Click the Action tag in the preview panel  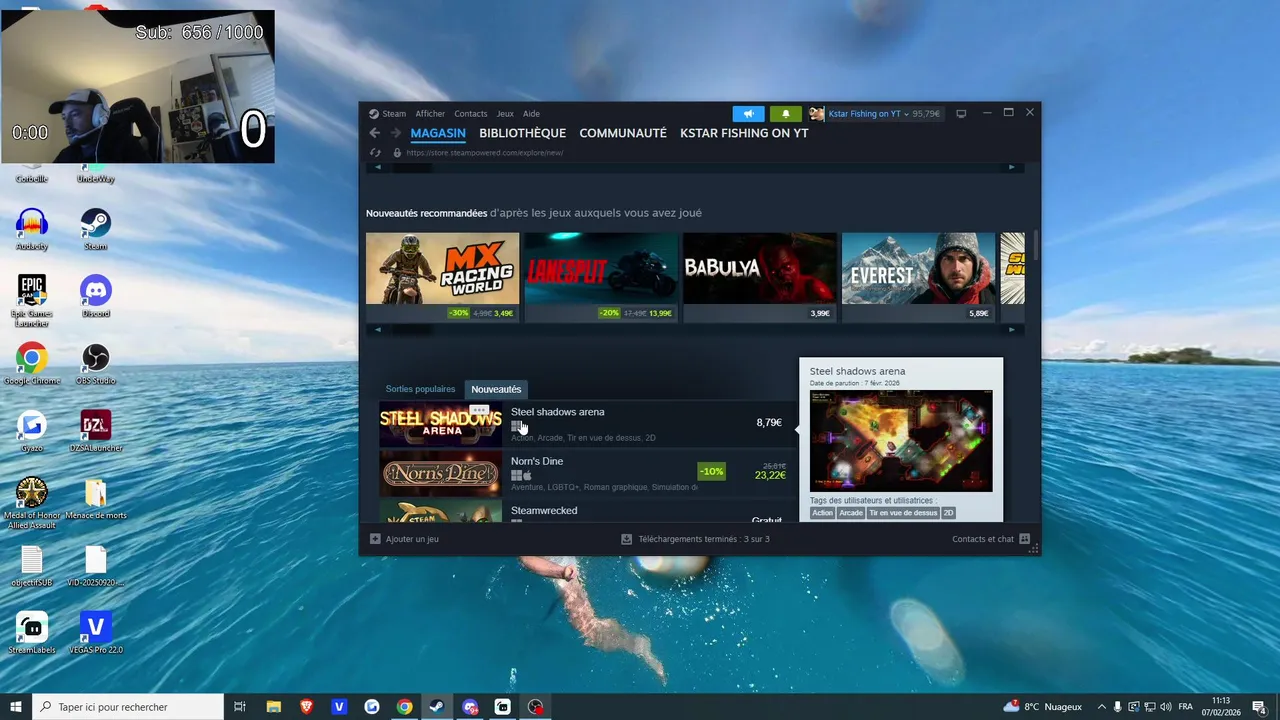(x=822, y=513)
